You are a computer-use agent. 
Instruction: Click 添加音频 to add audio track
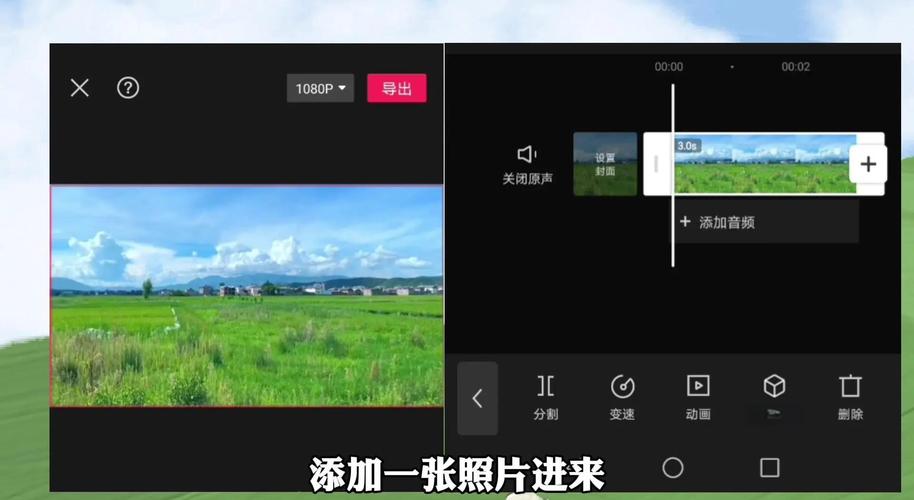point(765,222)
